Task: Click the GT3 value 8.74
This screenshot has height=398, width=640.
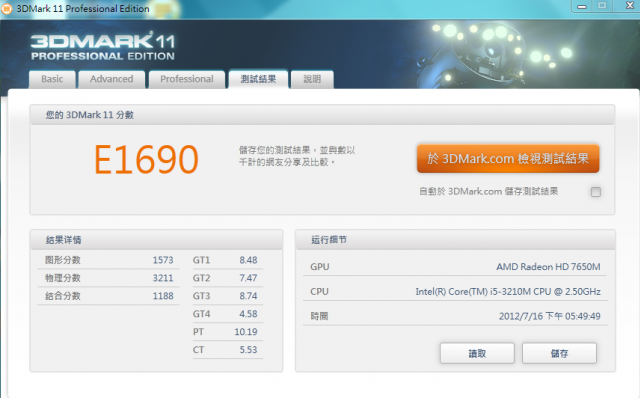Action: 248,296
